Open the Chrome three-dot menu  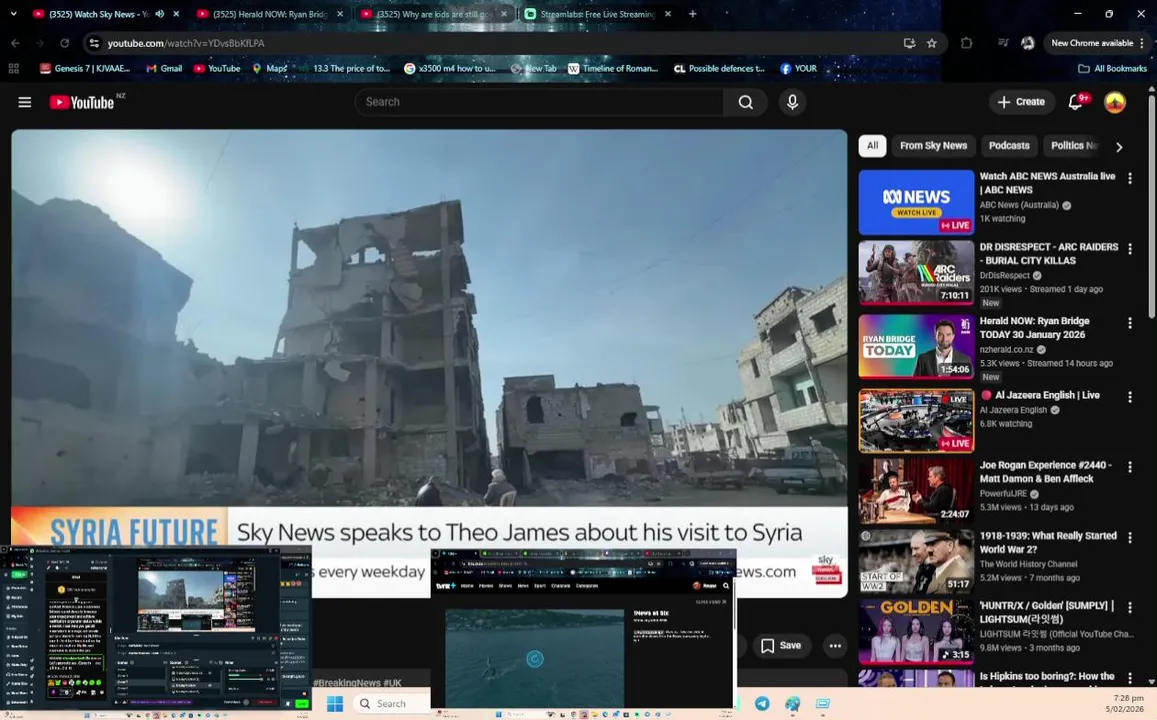pos(1142,43)
